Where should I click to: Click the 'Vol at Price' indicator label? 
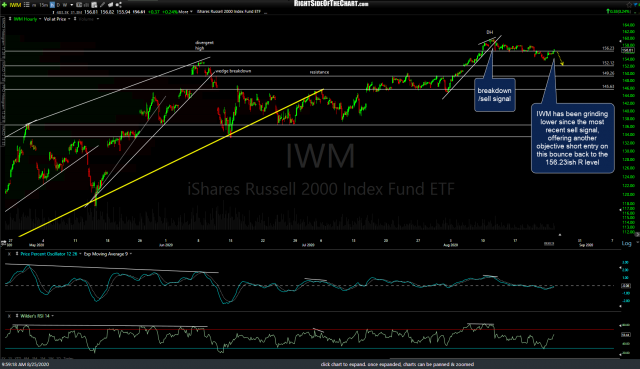pos(55,19)
